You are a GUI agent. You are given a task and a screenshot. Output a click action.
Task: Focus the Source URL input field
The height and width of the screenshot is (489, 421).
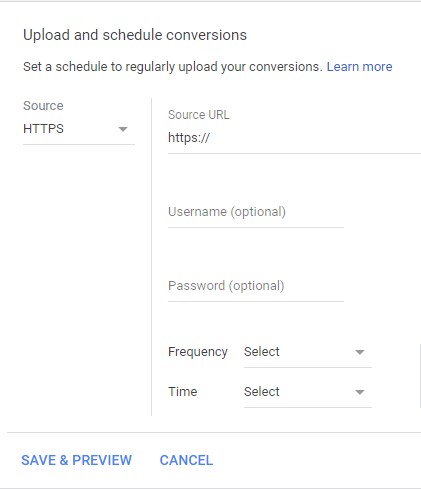coord(294,138)
